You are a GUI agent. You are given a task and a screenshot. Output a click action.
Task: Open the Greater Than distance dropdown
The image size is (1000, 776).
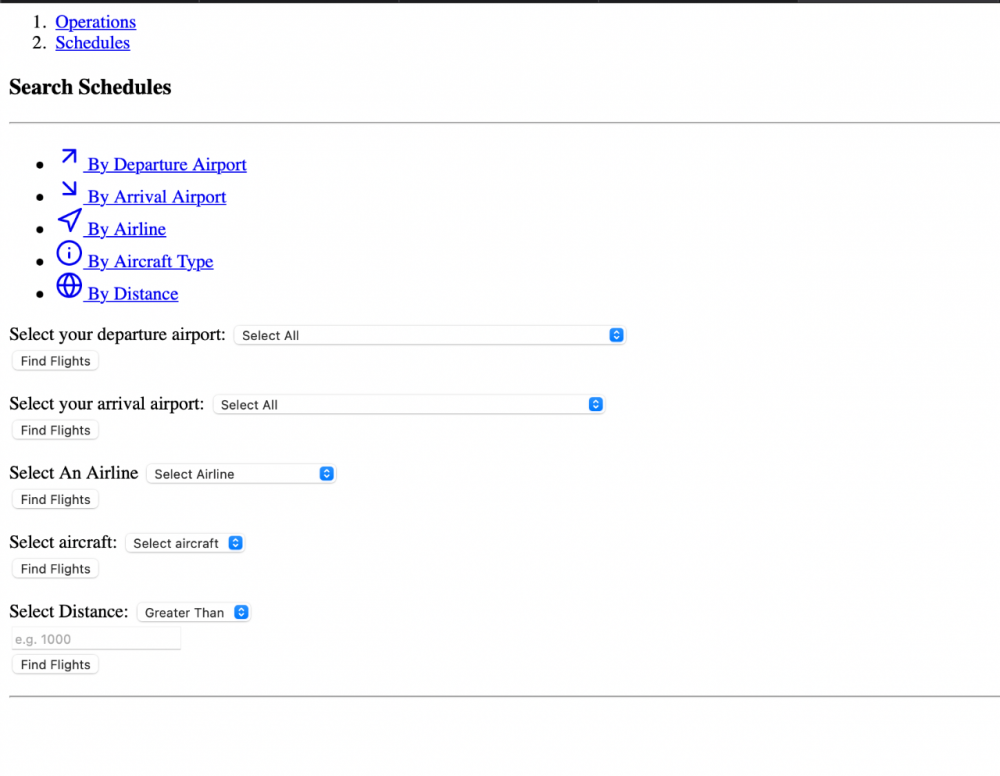click(x=193, y=613)
